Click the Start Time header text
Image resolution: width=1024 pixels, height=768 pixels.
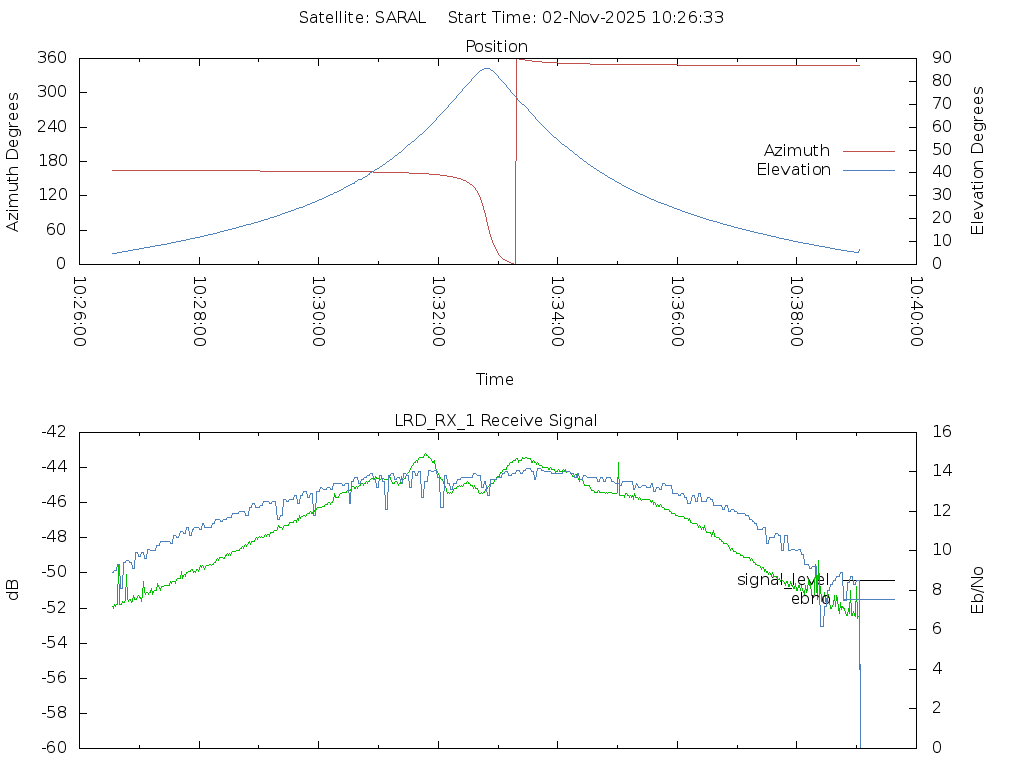(x=586, y=17)
